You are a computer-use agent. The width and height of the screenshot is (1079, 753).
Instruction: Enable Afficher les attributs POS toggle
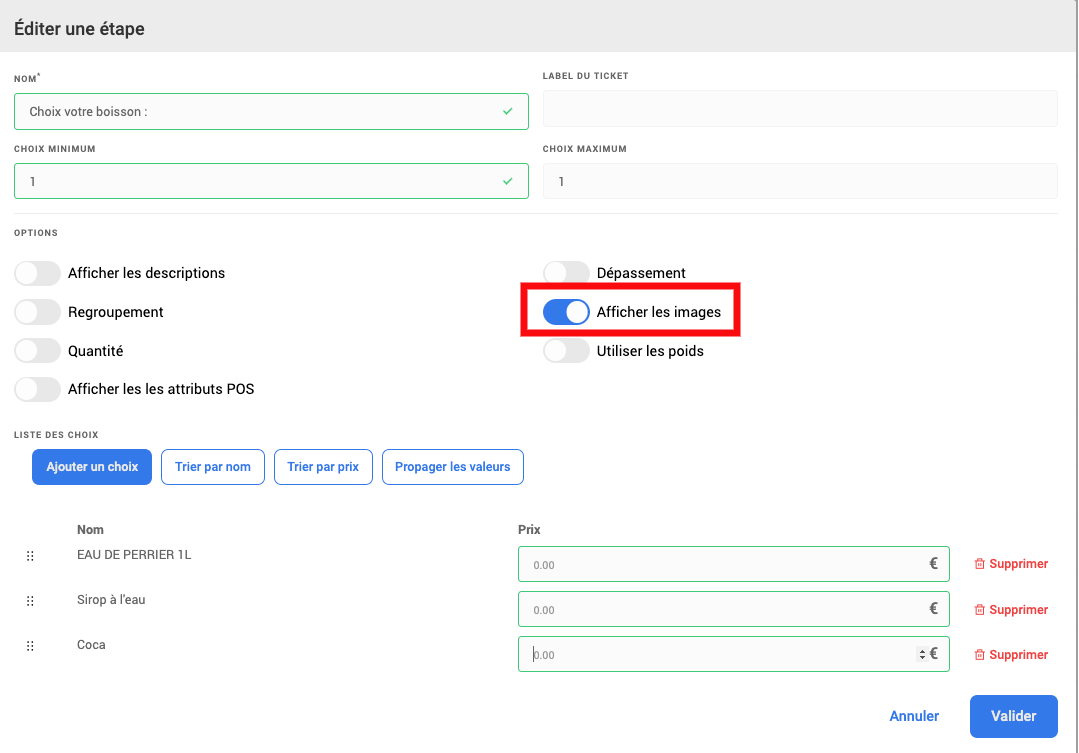point(38,389)
